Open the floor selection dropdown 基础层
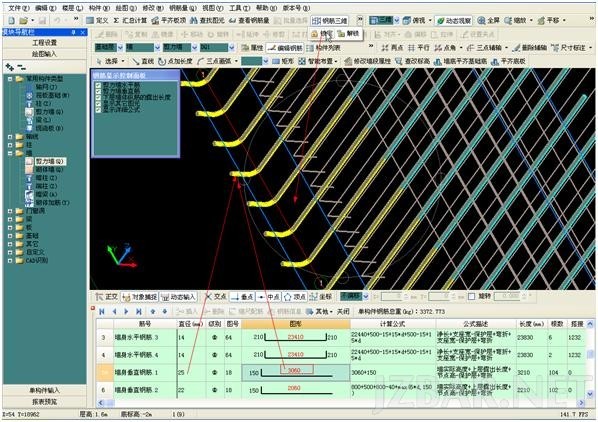The image size is (598, 422). [120, 48]
